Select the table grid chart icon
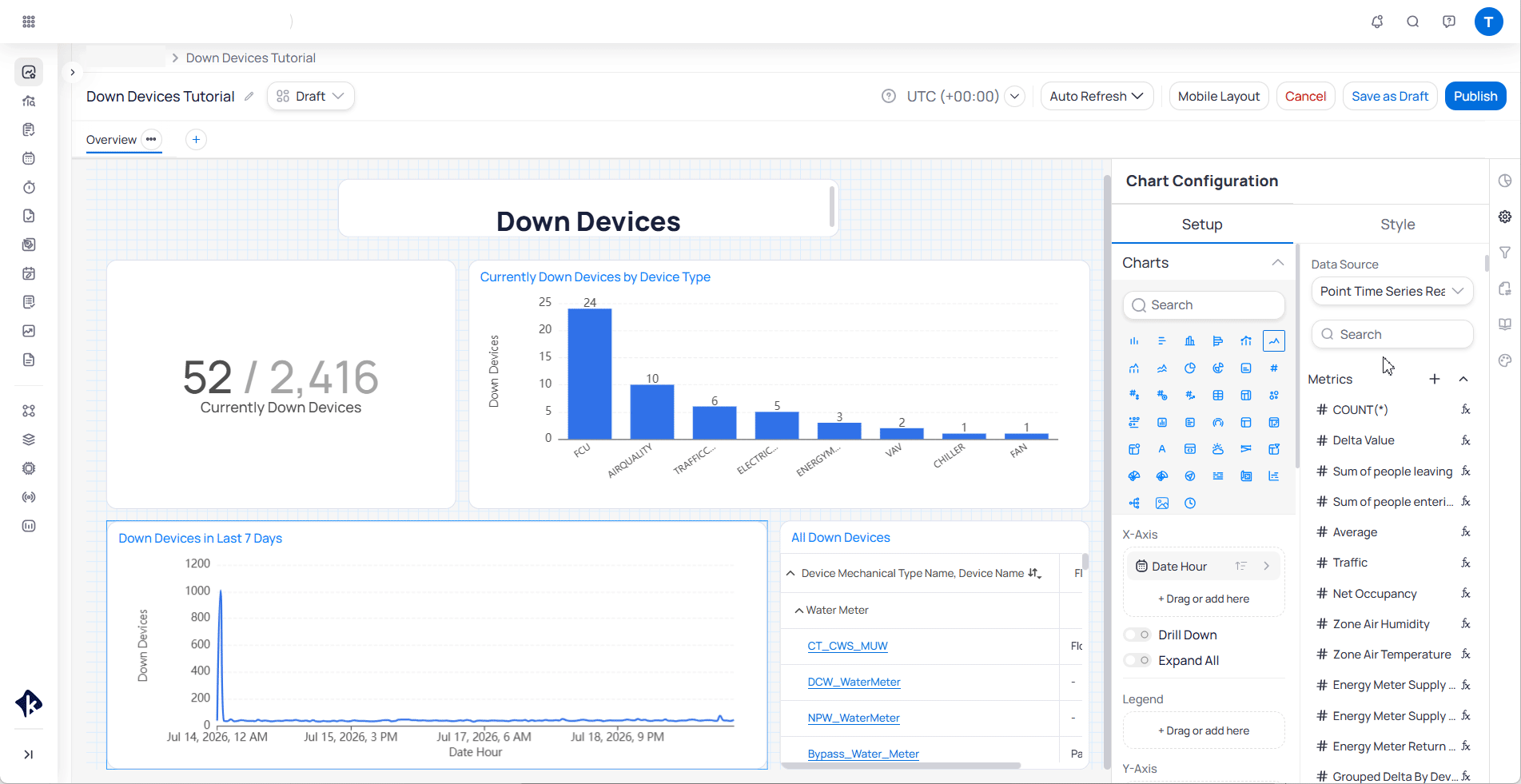 [1217, 396]
